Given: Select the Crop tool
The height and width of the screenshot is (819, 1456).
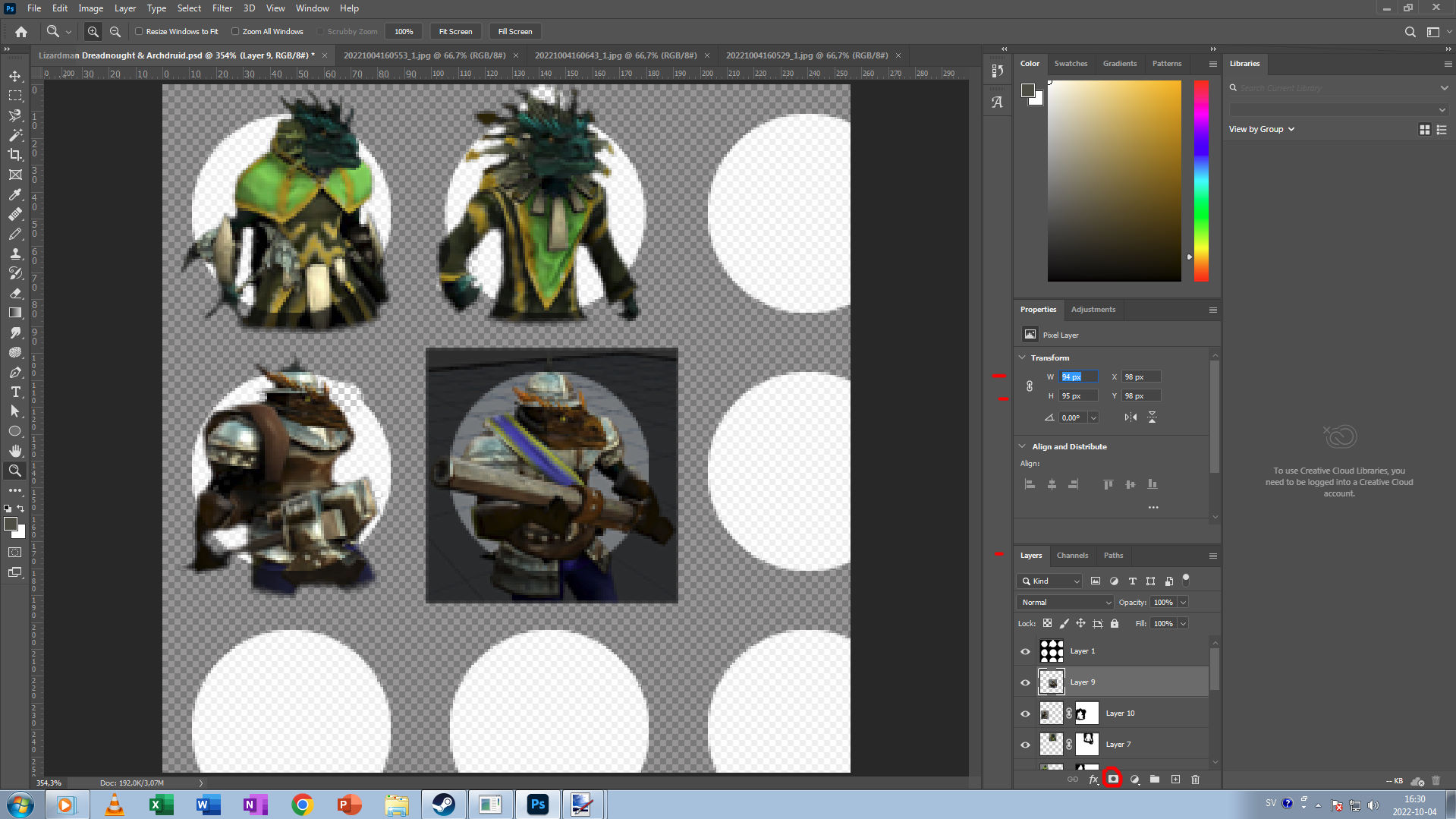Looking at the screenshot, I should 15,155.
